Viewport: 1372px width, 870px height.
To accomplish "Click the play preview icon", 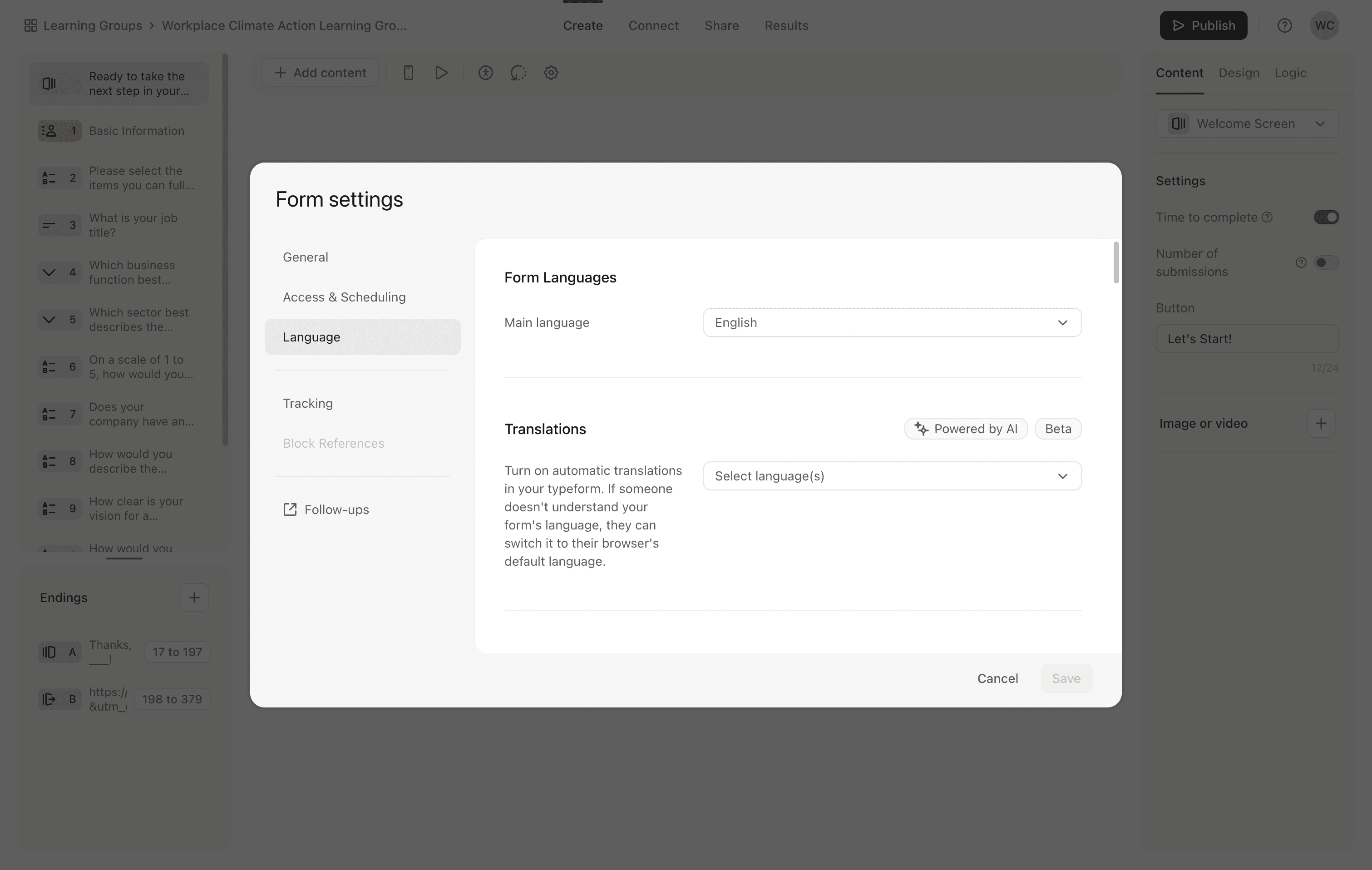I will [441, 73].
